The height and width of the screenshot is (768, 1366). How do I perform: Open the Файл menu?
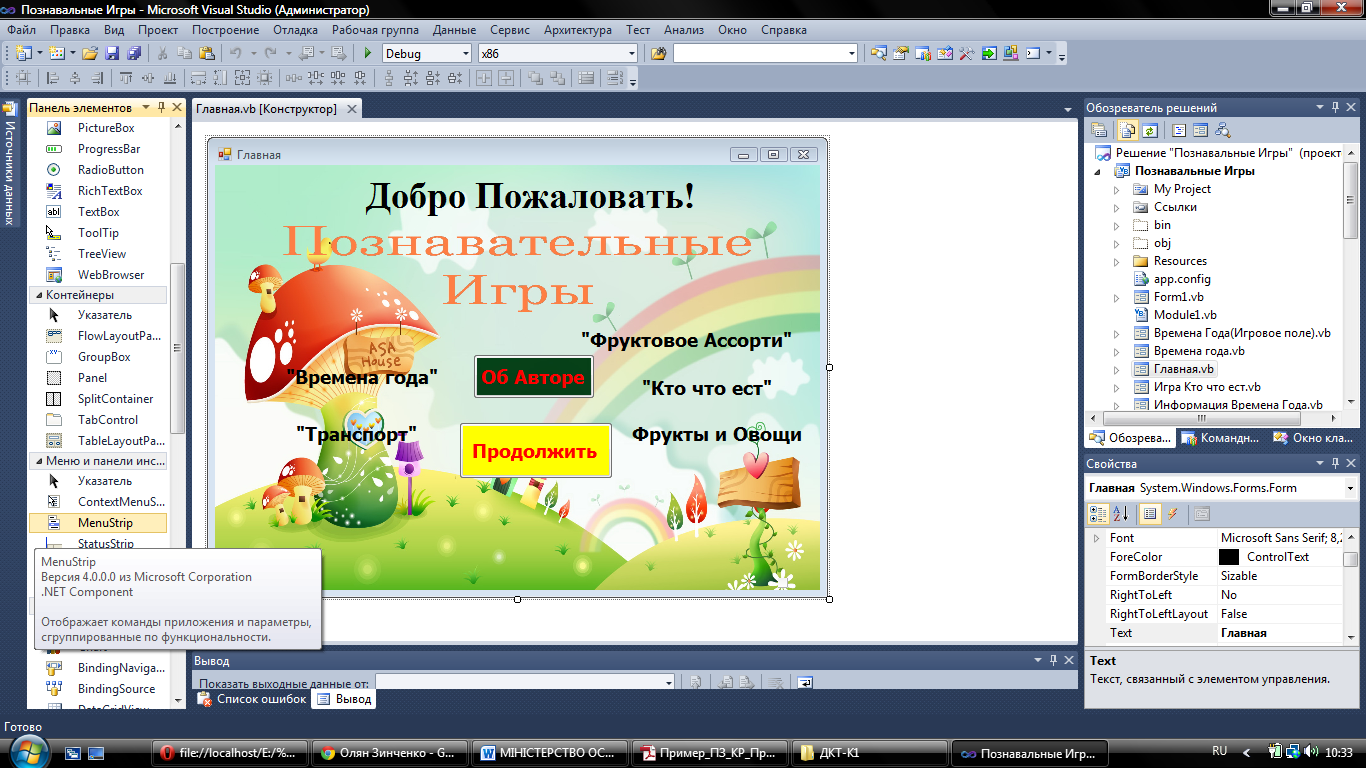[21, 30]
